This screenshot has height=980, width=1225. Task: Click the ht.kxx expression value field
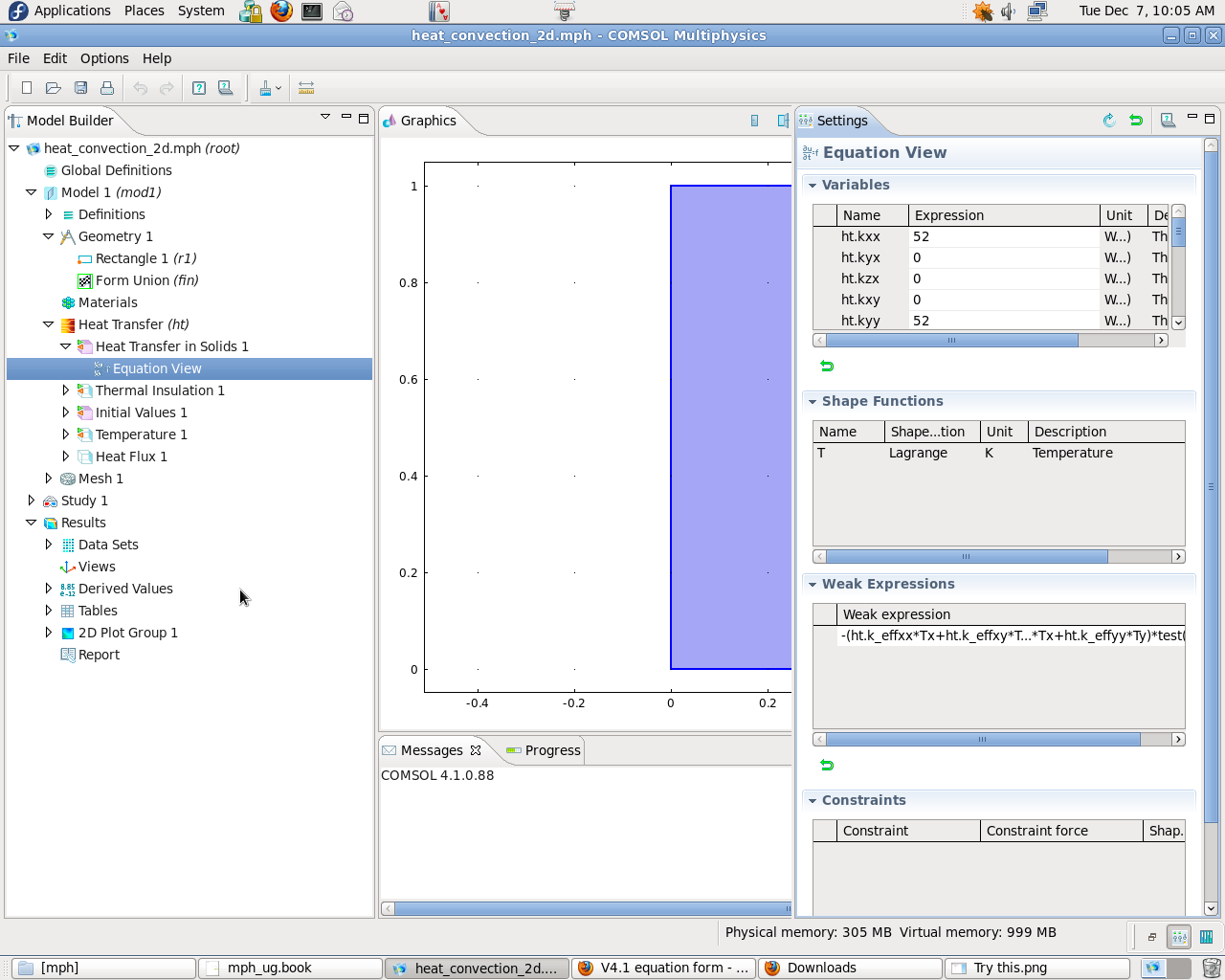(1003, 236)
